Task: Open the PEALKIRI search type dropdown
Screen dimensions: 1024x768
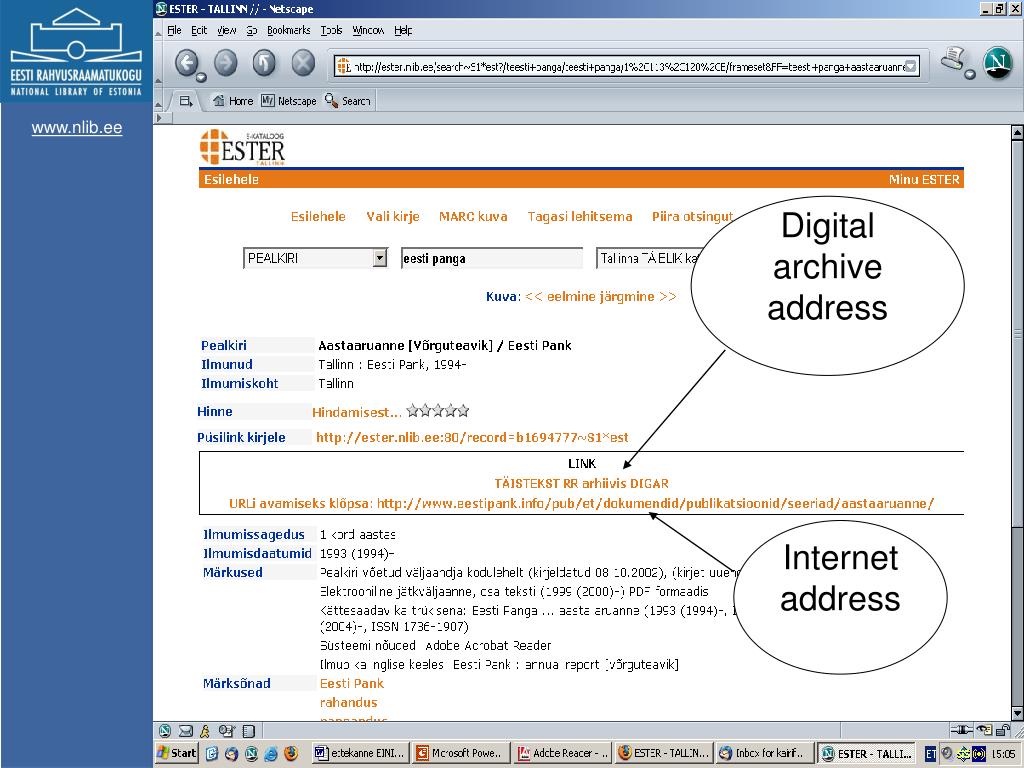Action: (315, 258)
